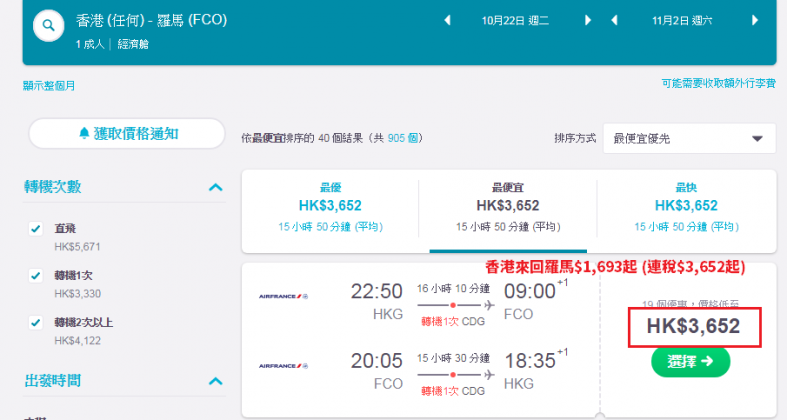Click the green 選擇 button
Screen dimensions: 787x420
(x=690, y=361)
